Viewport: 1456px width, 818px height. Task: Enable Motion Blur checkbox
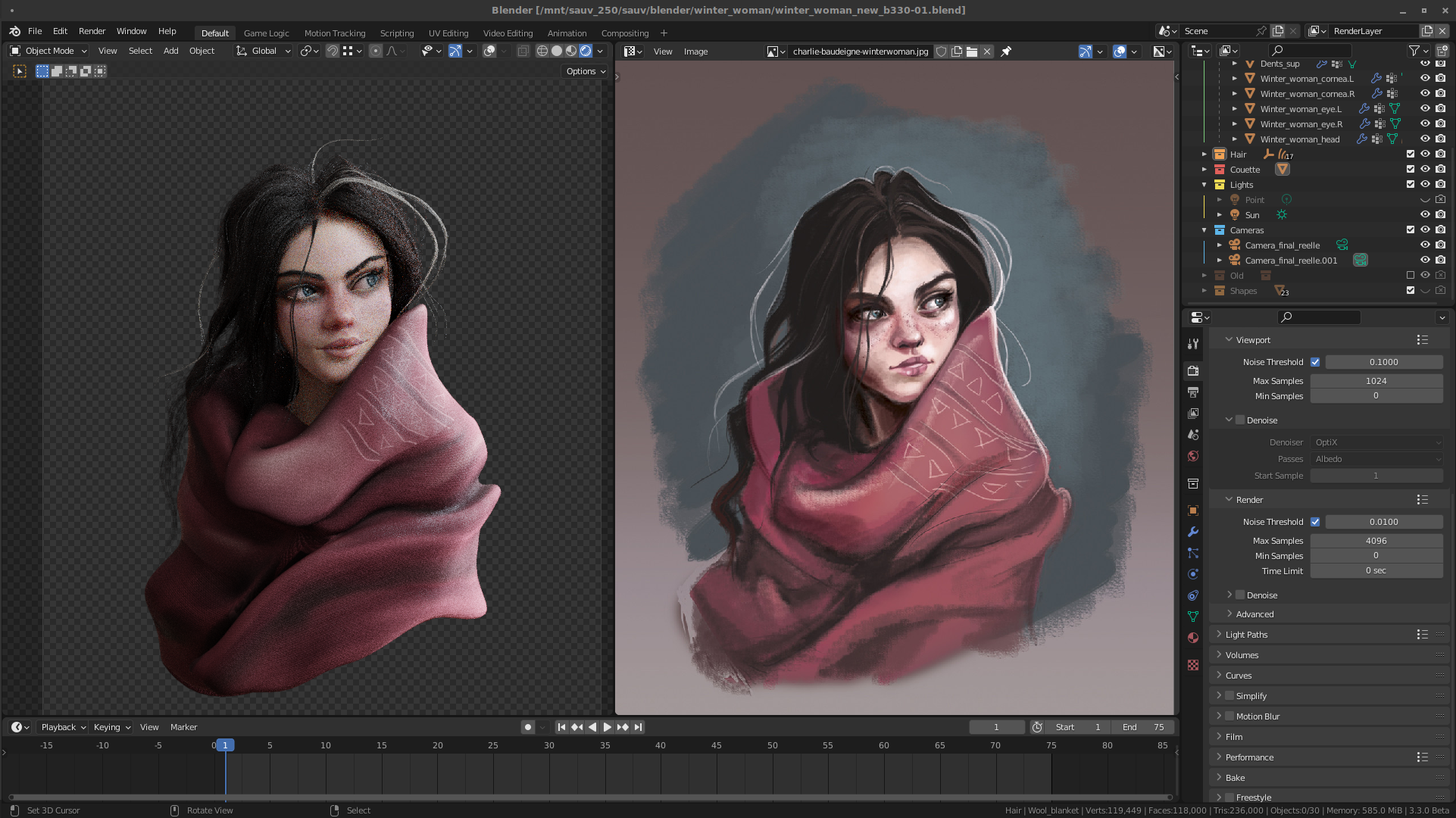click(1229, 717)
